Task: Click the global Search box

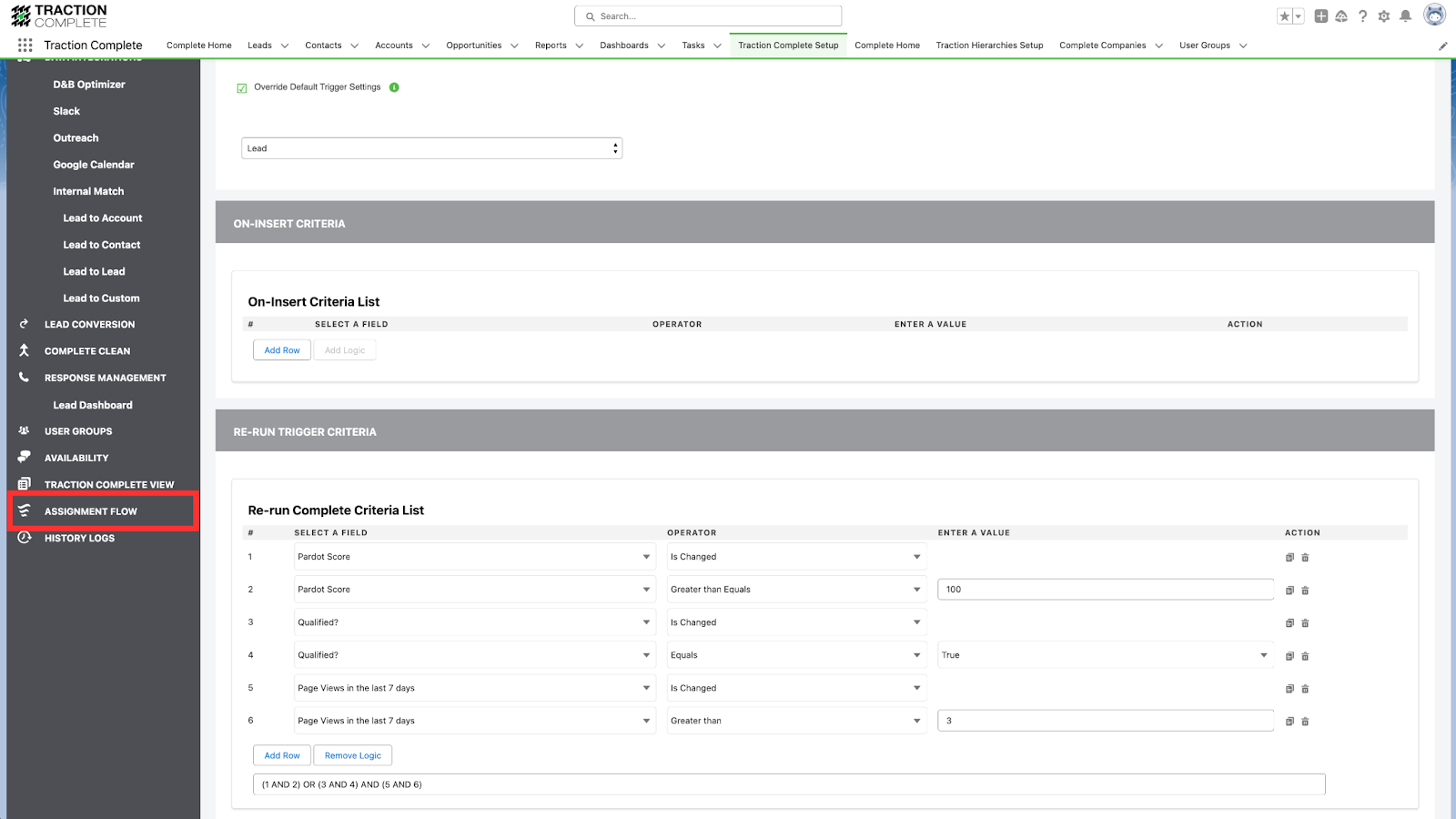Action: coord(708,16)
